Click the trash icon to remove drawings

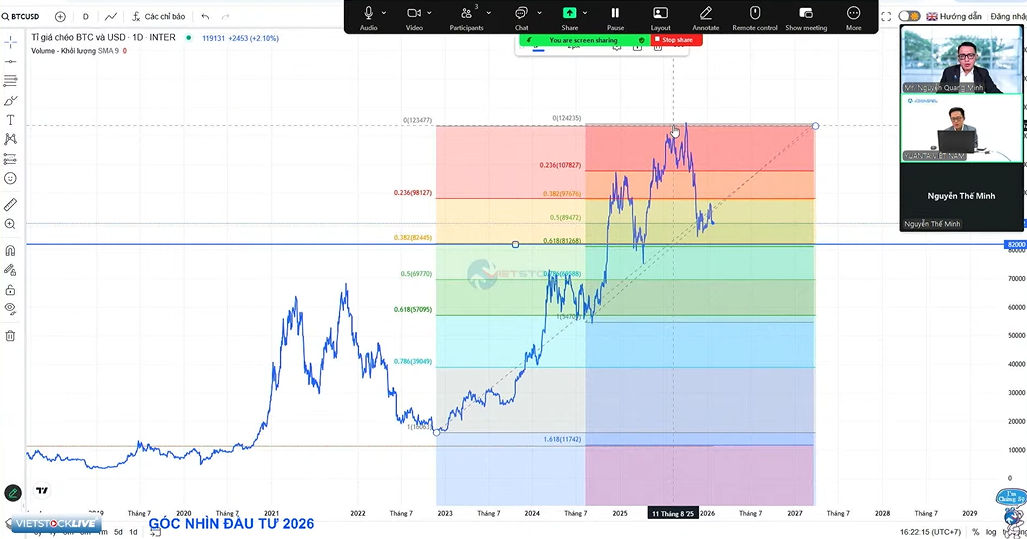tap(11, 336)
